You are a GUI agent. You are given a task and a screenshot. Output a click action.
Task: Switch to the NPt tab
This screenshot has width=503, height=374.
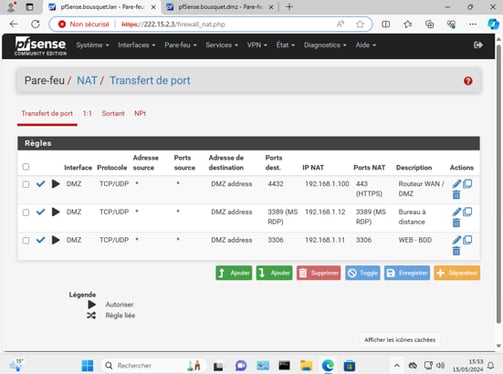point(140,113)
